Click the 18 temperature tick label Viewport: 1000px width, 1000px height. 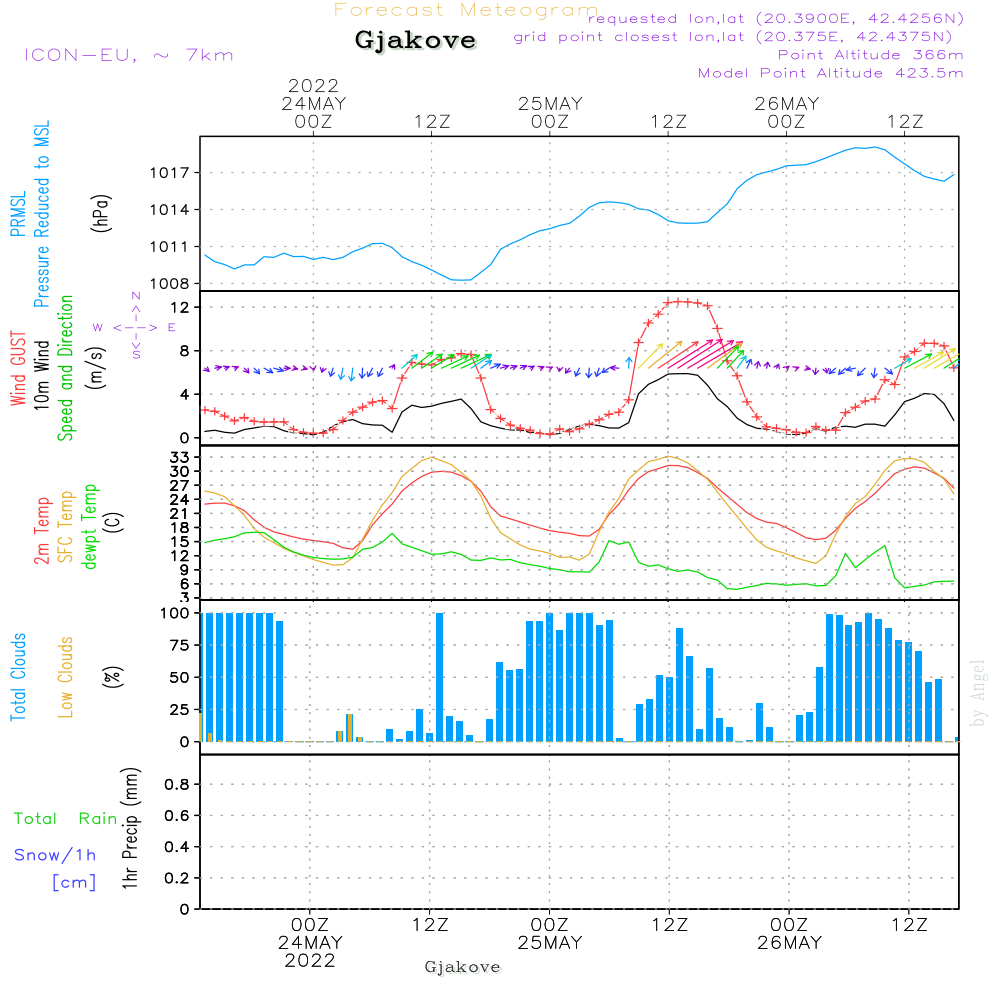[179, 527]
